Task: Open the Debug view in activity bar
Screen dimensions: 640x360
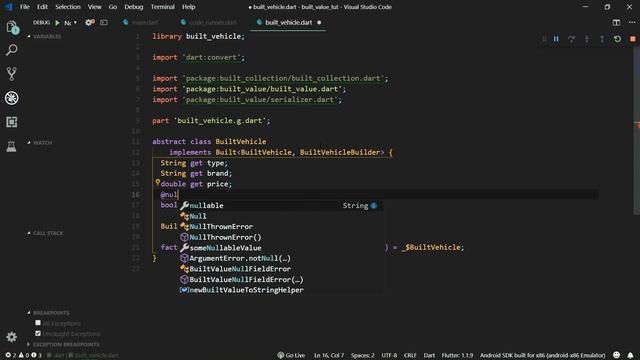Action: [12, 98]
